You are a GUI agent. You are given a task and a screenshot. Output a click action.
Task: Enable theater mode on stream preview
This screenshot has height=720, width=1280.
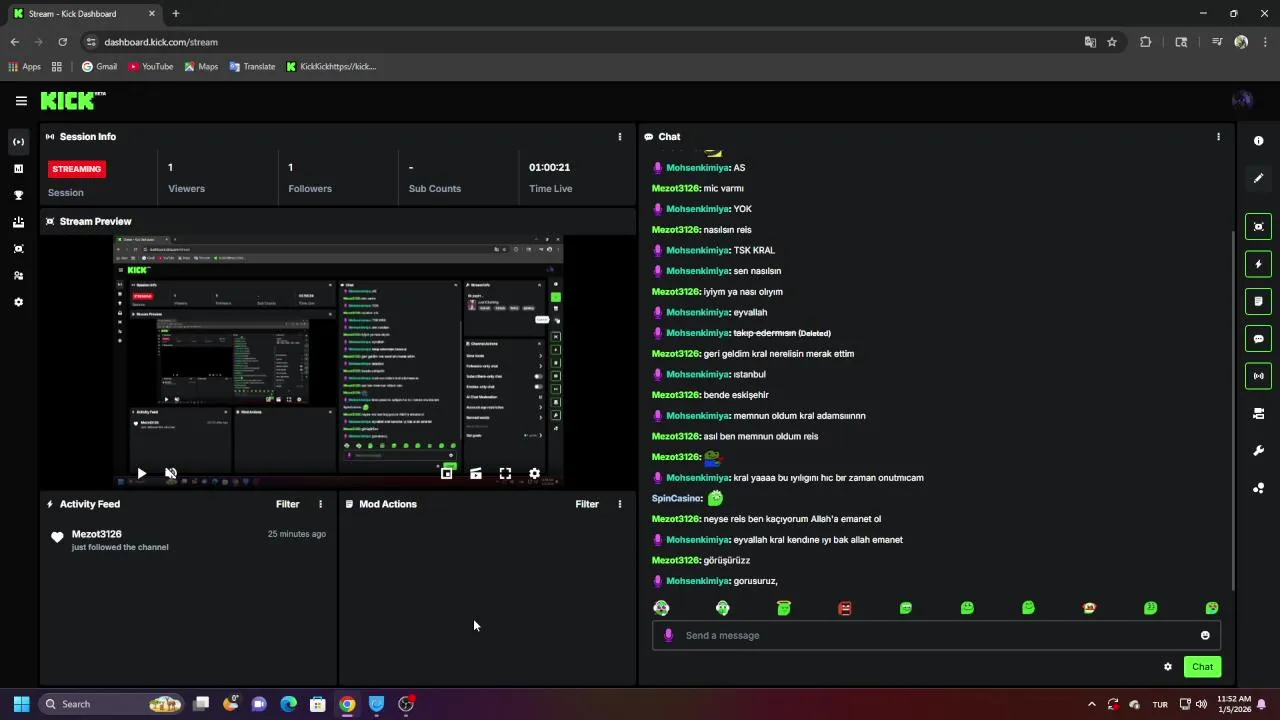point(476,473)
